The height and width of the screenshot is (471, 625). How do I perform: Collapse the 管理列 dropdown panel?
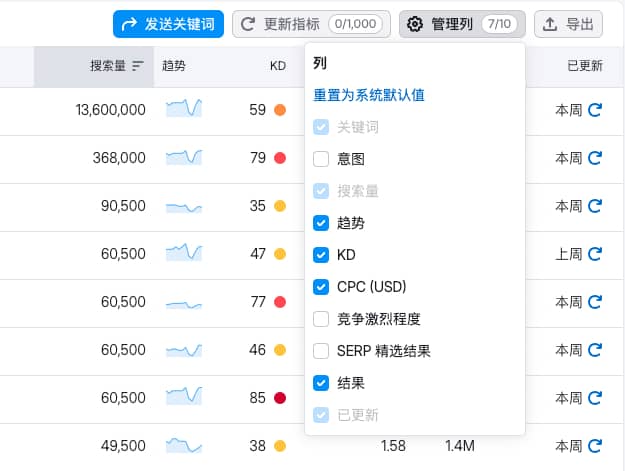461,24
